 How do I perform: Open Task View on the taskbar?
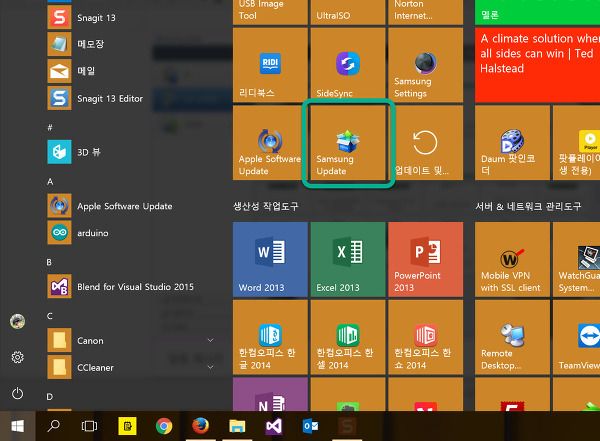89,426
